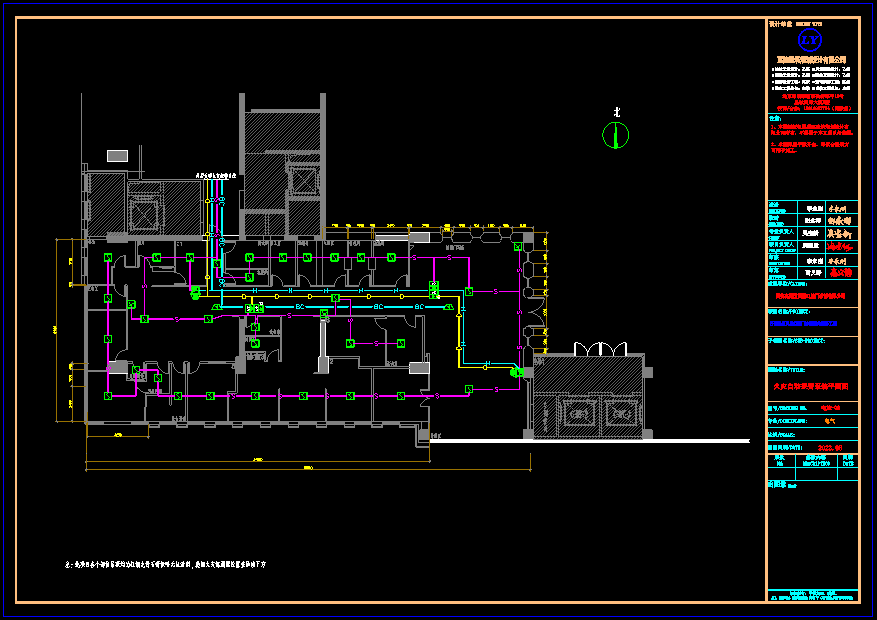The height and width of the screenshot is (620, 877).
Task: Click the label above the vertical riser lines
Action: coord(215,175)
